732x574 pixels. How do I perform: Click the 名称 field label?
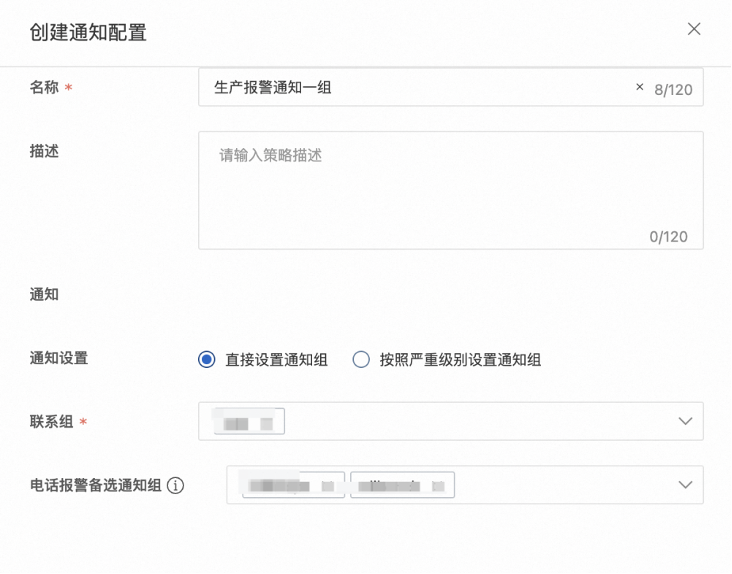click(x=44, y=87)
